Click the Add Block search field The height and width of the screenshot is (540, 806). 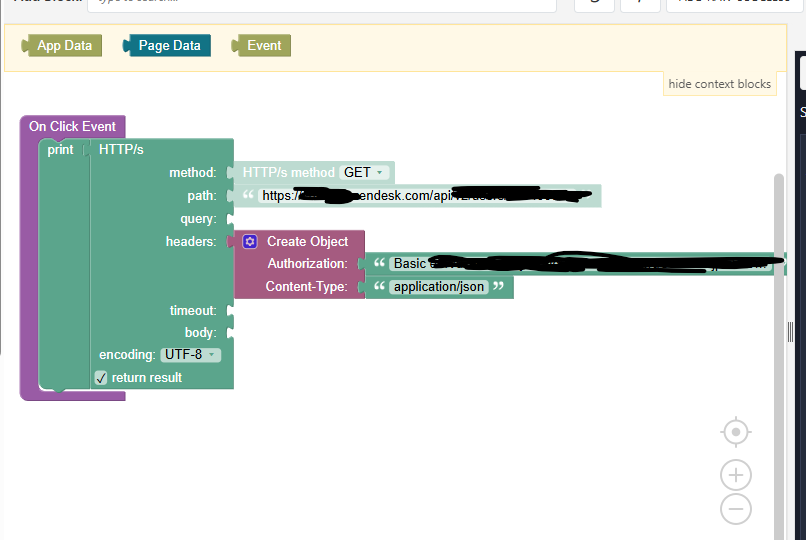[320, 1]
